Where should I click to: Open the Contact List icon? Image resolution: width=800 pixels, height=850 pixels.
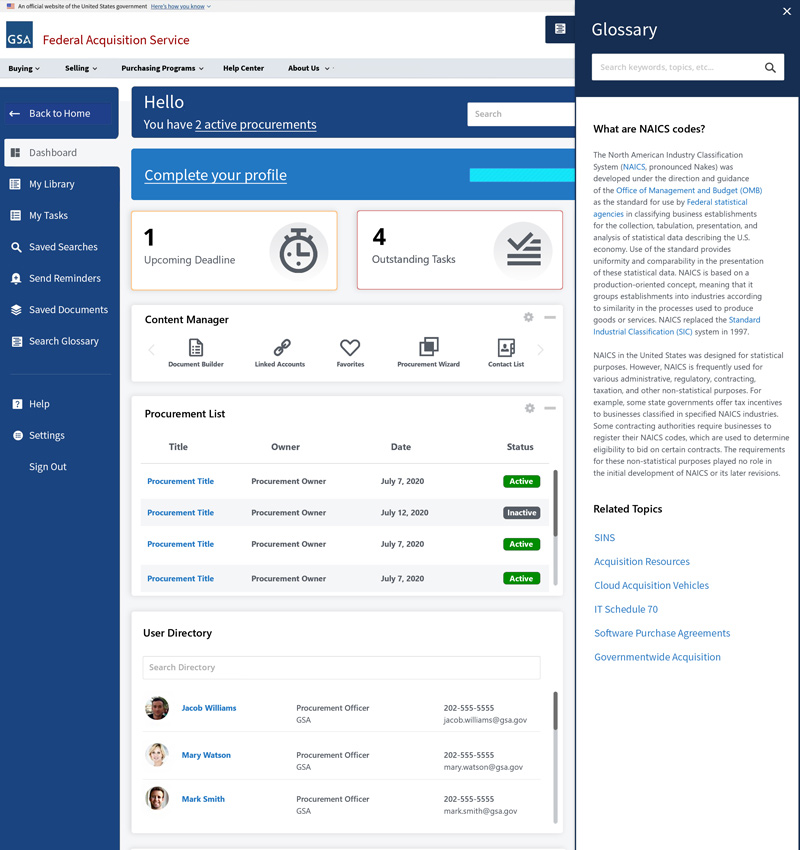pyautogui.click(x=506, y=348)
